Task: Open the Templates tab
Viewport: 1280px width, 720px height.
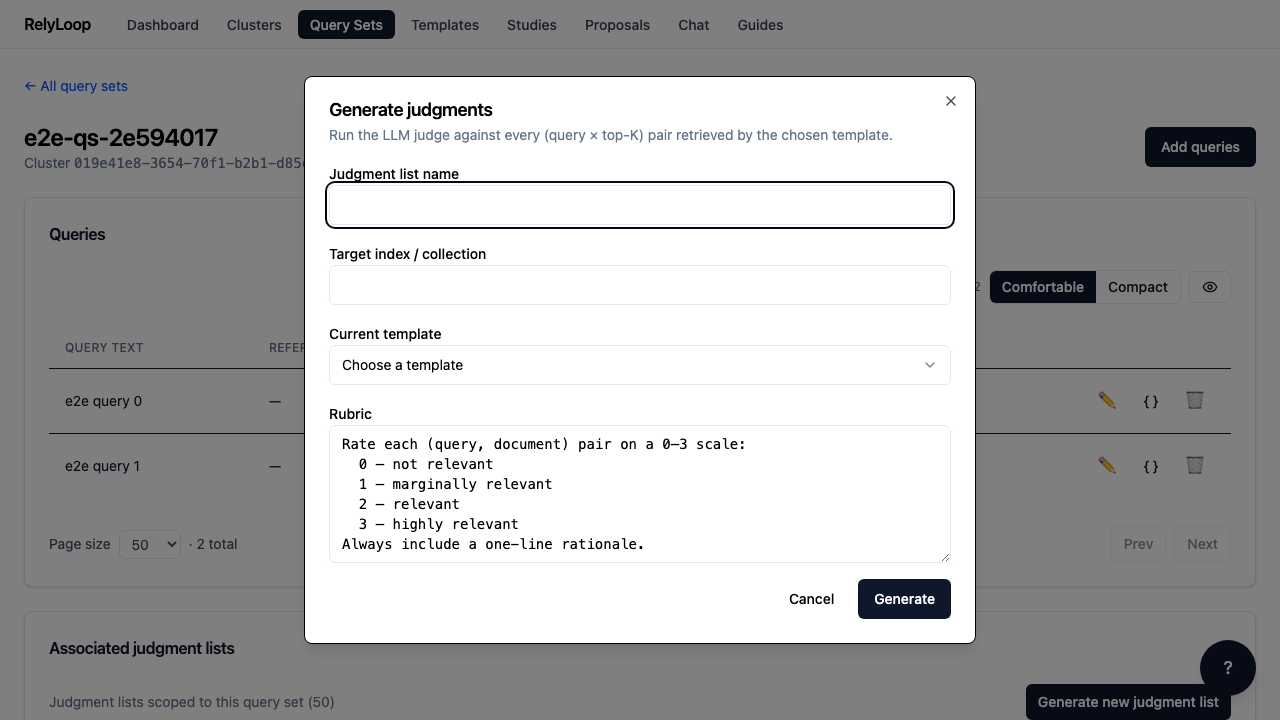Action: (445, 25)
